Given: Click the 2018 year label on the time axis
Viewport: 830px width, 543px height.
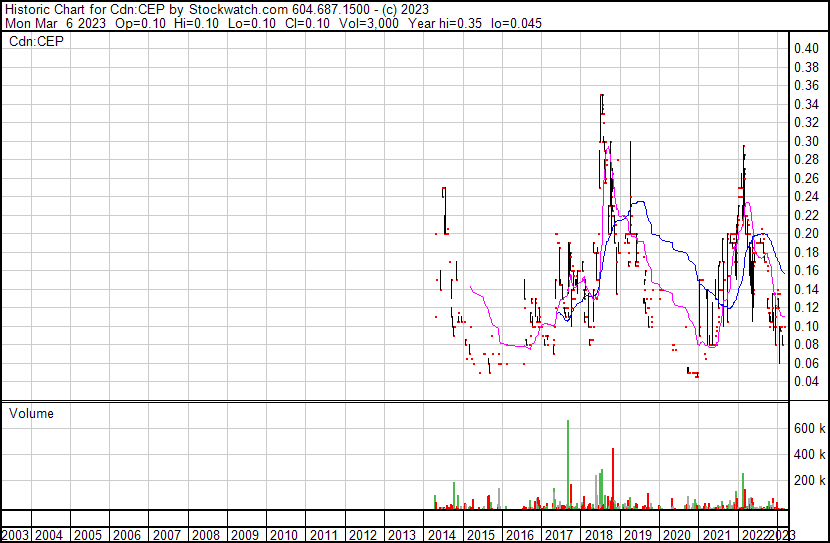Looking at the screenshot, I should 598,535.
